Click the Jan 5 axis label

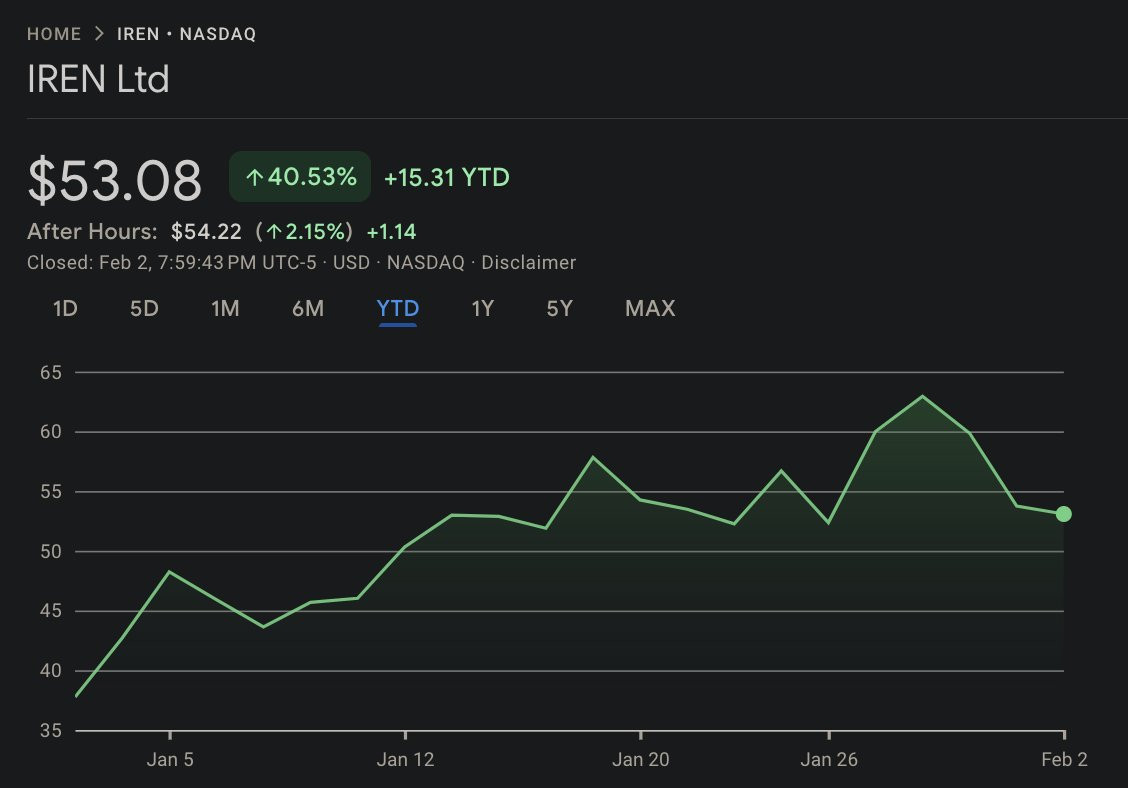click(170, 759)
